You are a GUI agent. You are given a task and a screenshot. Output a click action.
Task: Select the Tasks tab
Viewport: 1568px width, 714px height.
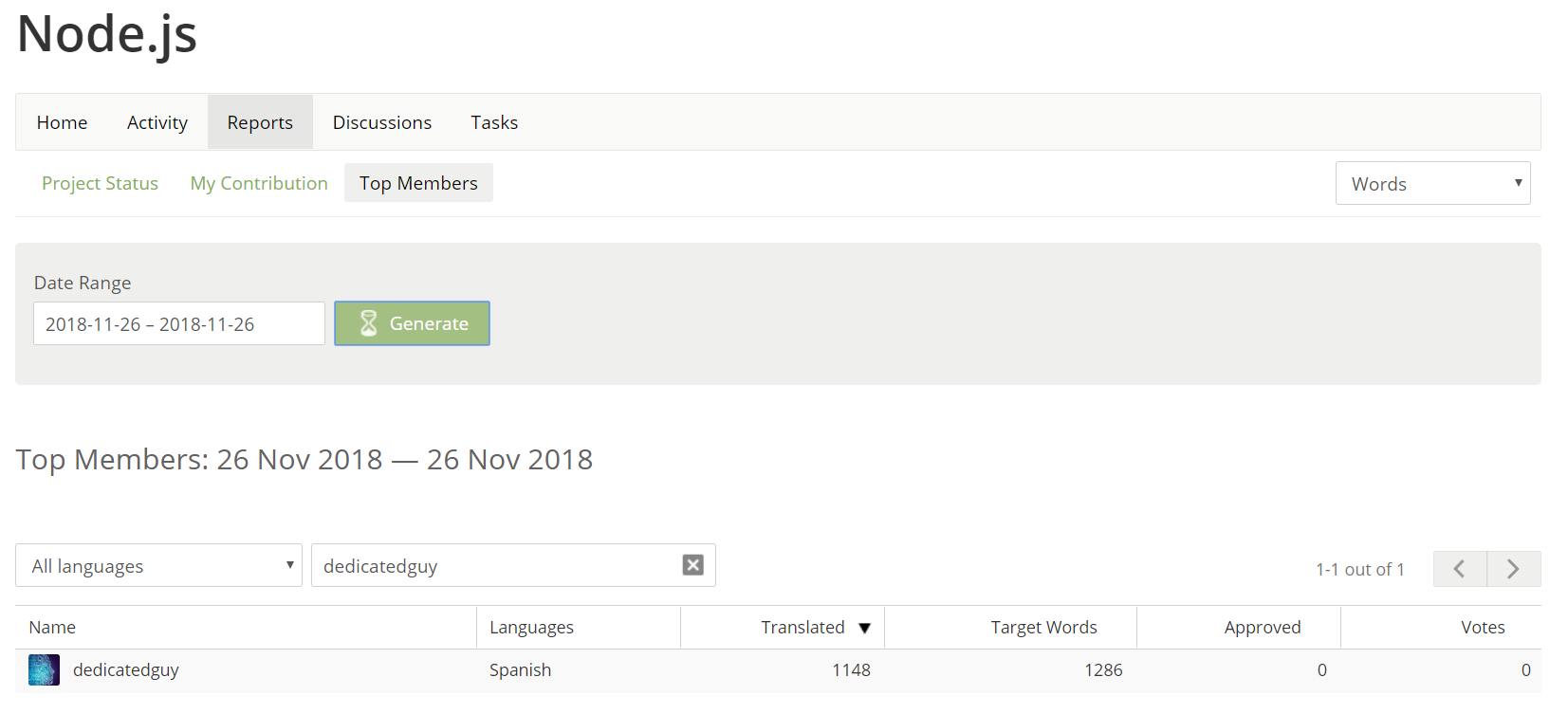tap(494, 122)
